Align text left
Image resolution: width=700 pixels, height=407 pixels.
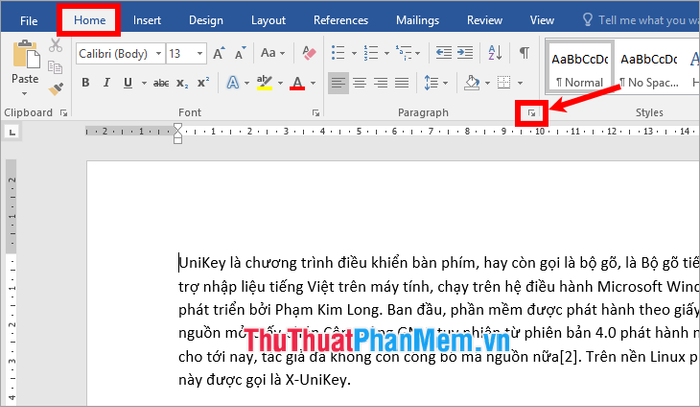pos(338,83)
